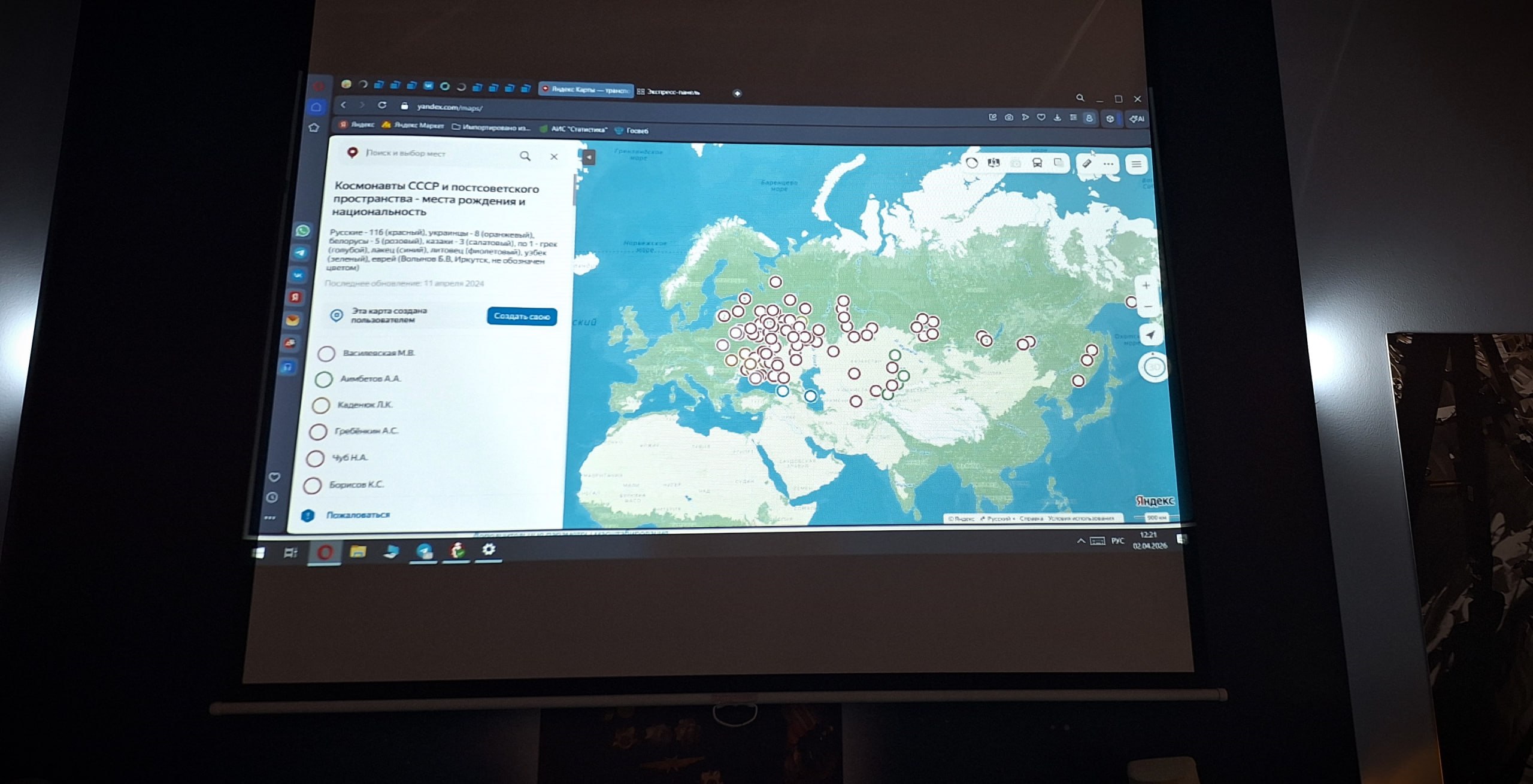Select the Аимбетов А.А. green marker entry
The width and height of the screenshot is (1533, 784).
370,379
